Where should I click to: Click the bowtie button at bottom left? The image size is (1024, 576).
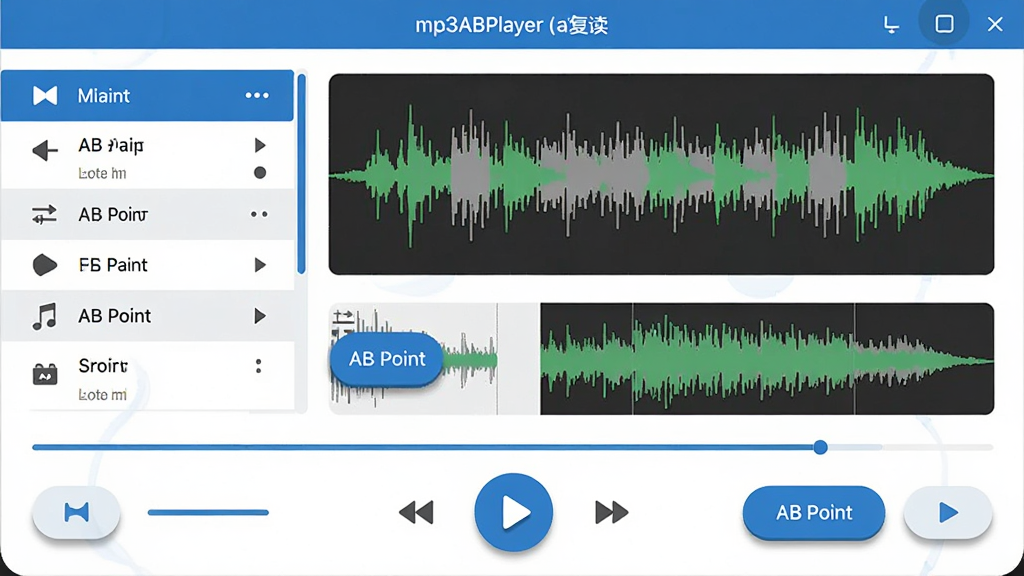coord(76,513)
